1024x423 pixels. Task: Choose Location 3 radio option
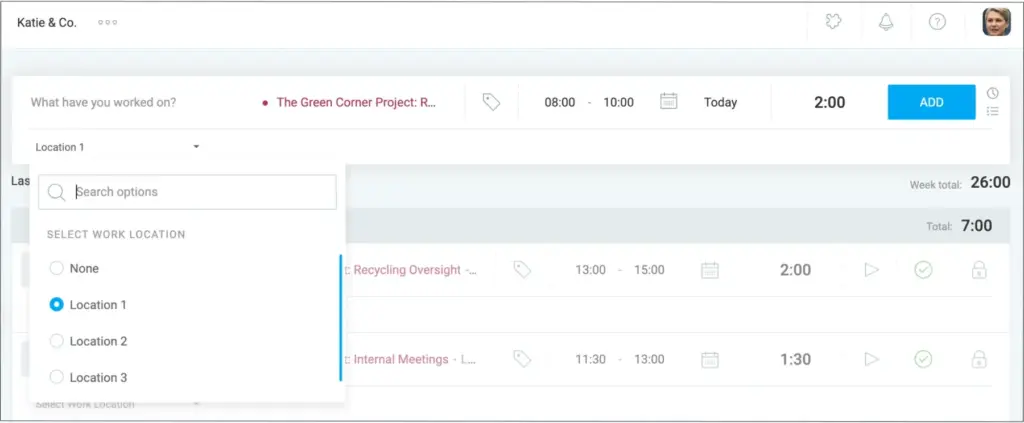(x=57, y=377)
